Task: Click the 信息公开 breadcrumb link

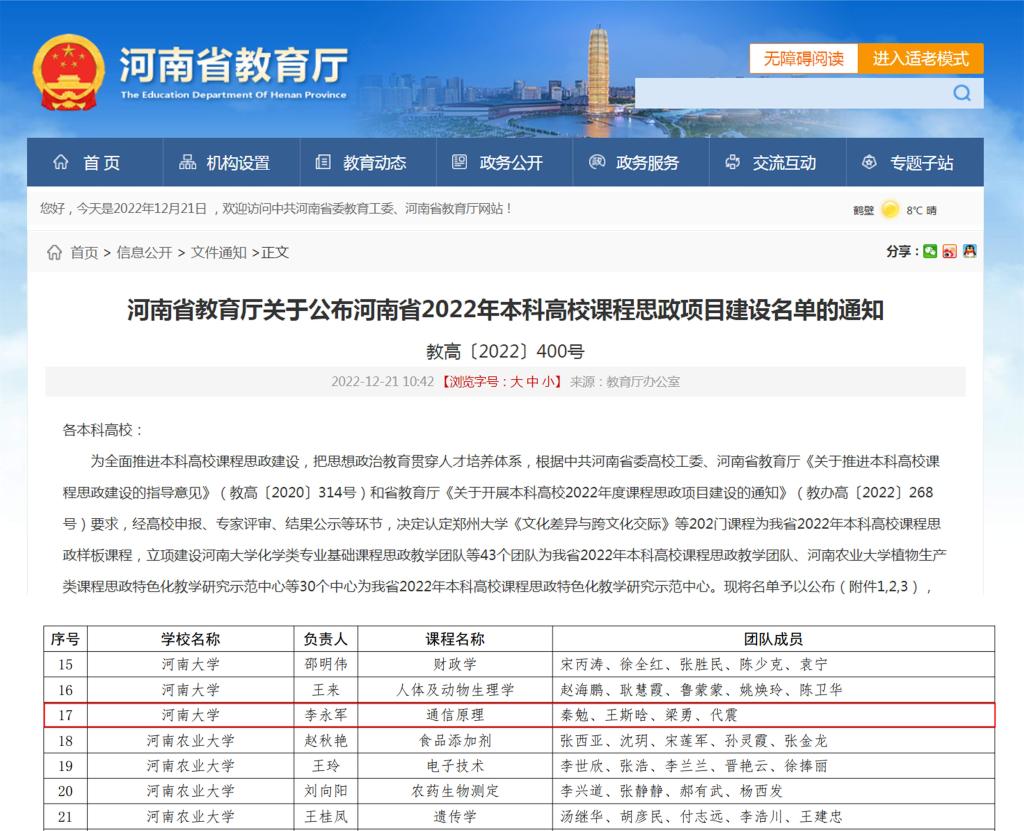Action: (144, 253)
